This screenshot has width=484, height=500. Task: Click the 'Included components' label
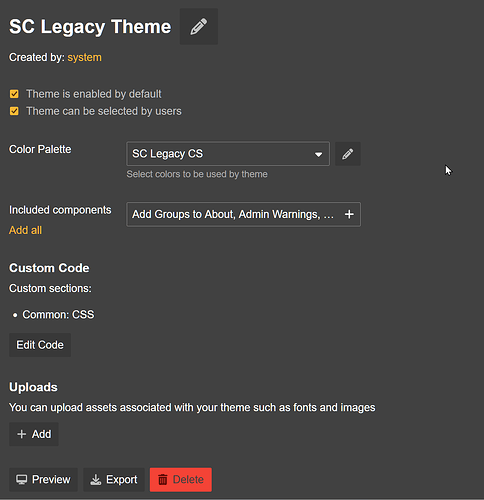pyautogui.click(x=60, y=210)
